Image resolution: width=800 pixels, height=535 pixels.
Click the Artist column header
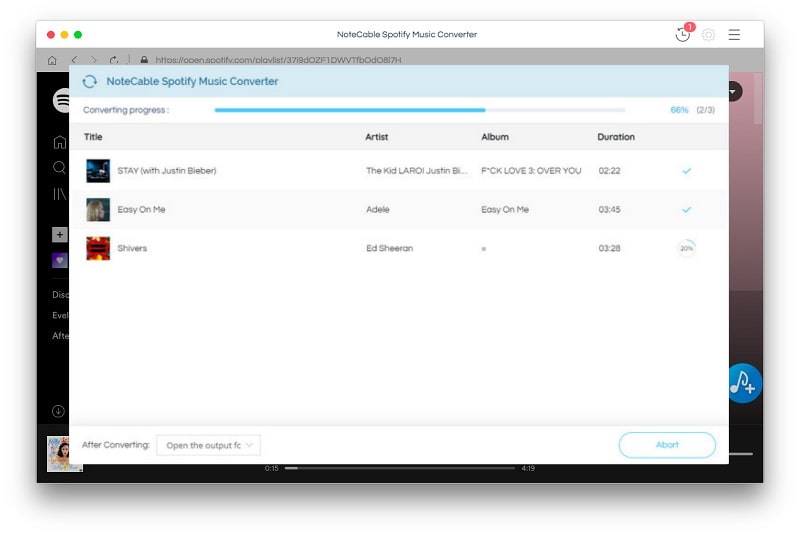click(x=377, y=137)
